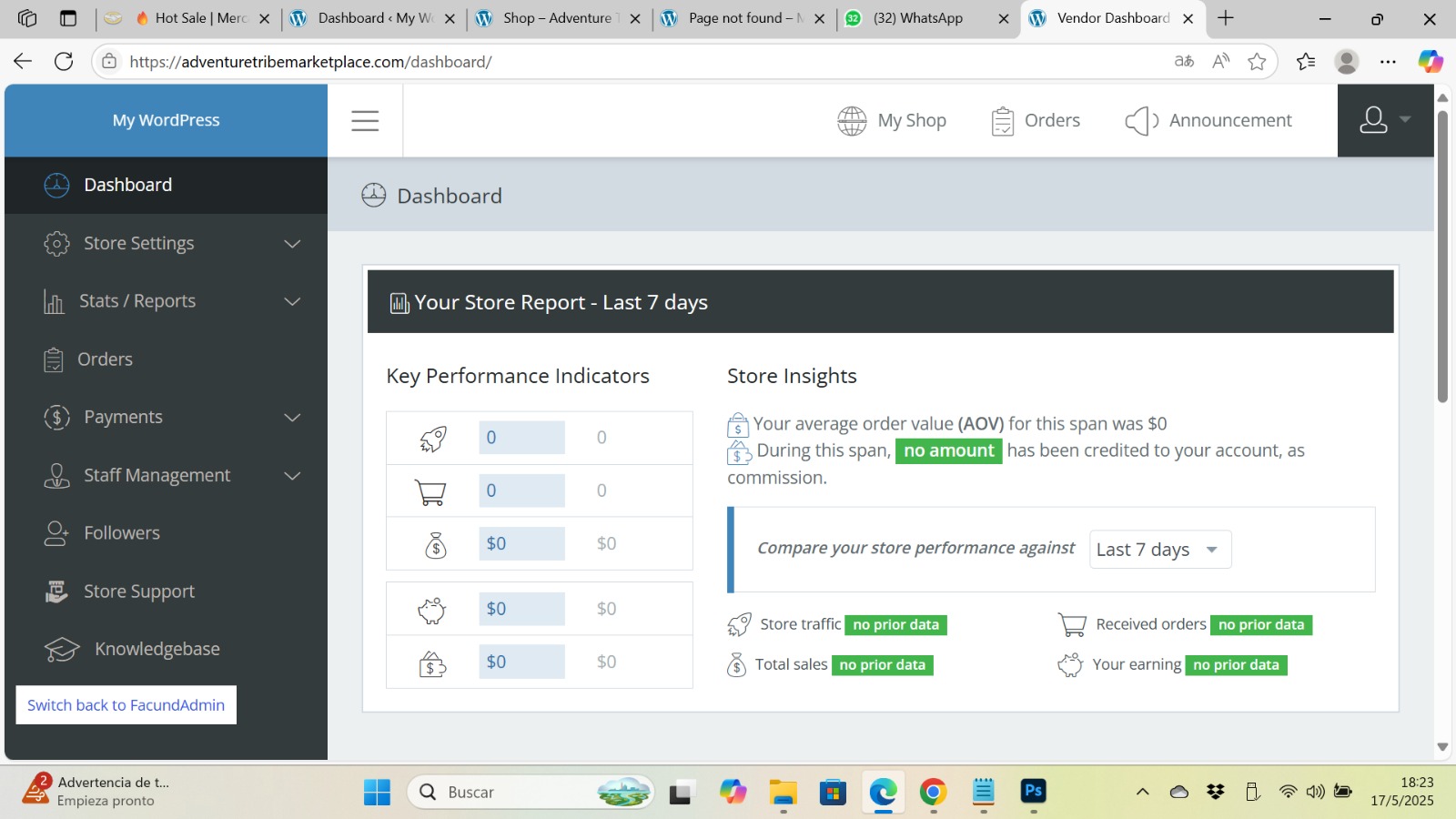Image resolution: width=1456 pixels, height=819 pixels.
Task: Select the Stats / Reports chart icon
Action: [x=56, y=300]
